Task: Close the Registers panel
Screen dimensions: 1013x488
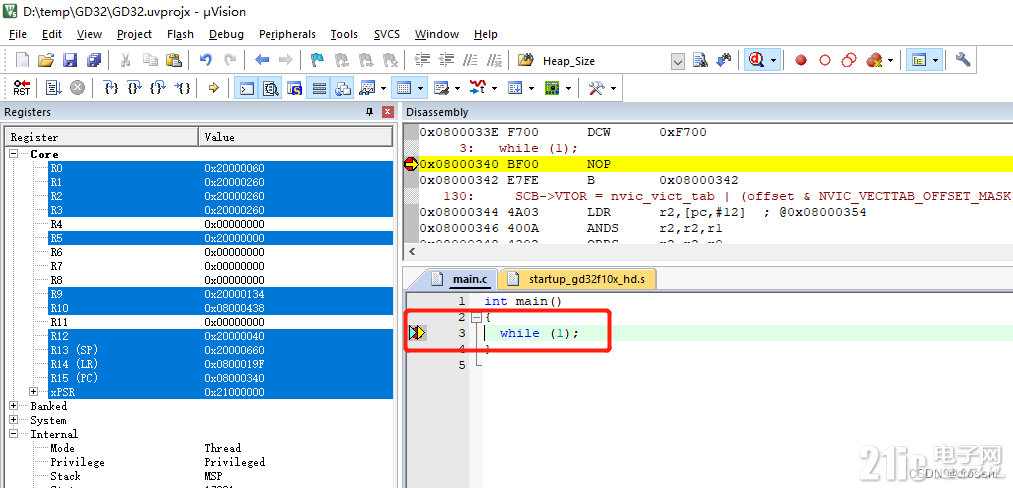Action: [x=388, y=112]
